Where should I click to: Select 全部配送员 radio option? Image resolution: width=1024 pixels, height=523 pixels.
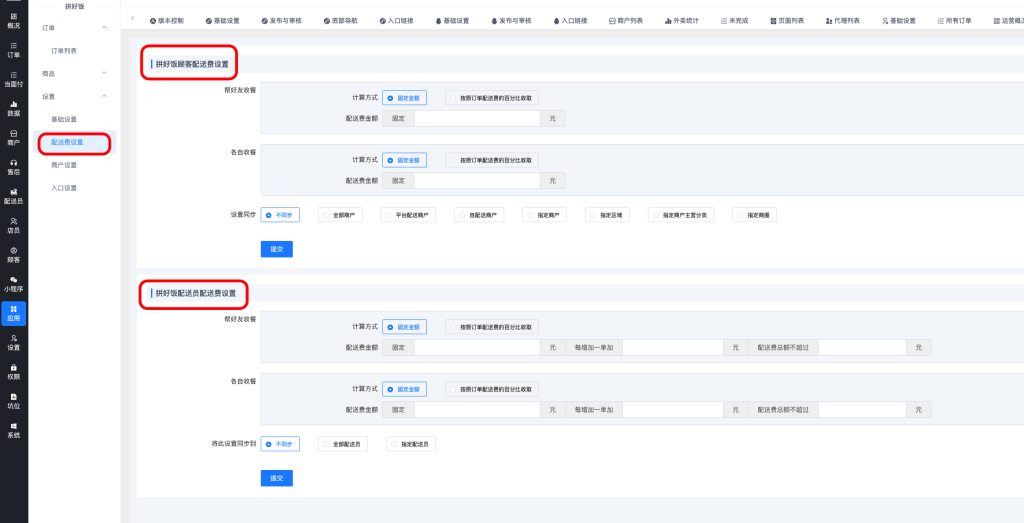coord(339,444)
